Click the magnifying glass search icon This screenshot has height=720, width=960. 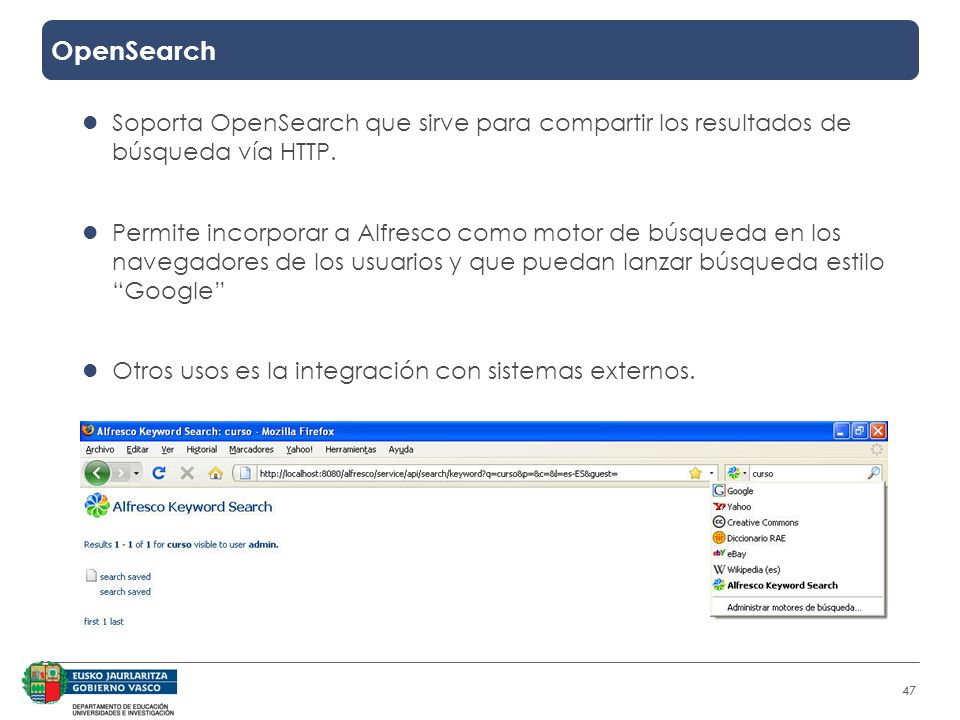(874, 473)
